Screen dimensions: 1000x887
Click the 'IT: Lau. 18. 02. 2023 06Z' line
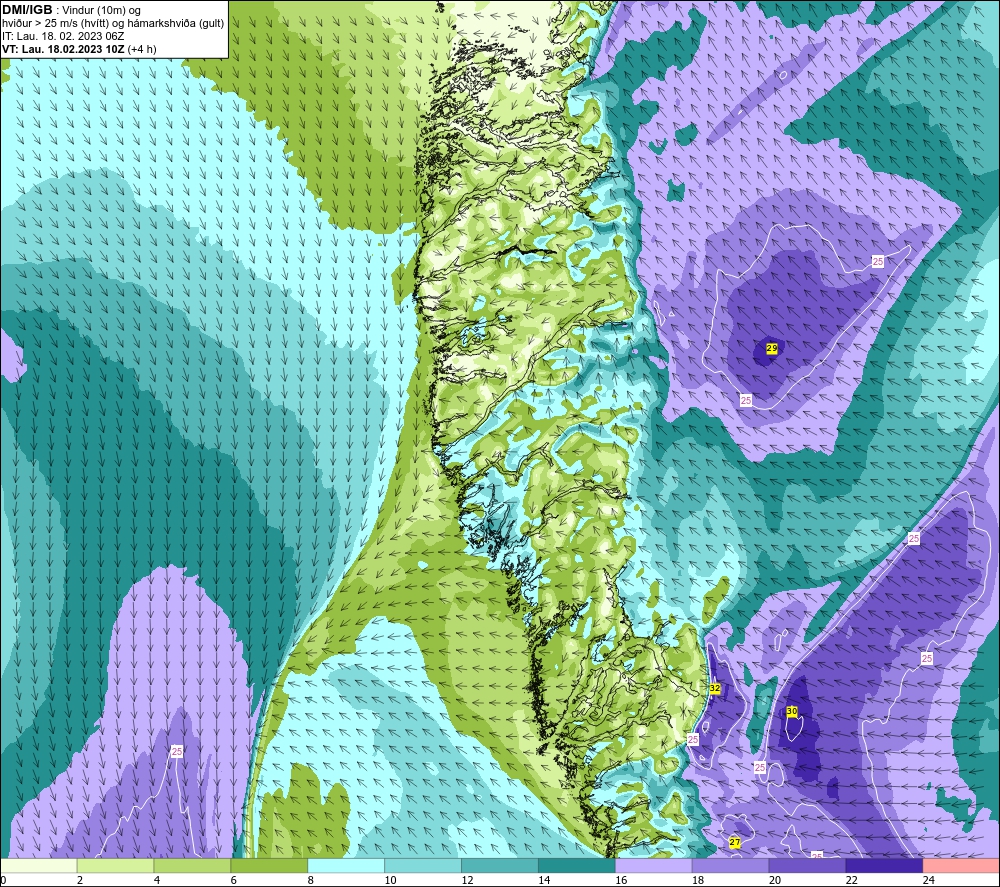point(63,36)
